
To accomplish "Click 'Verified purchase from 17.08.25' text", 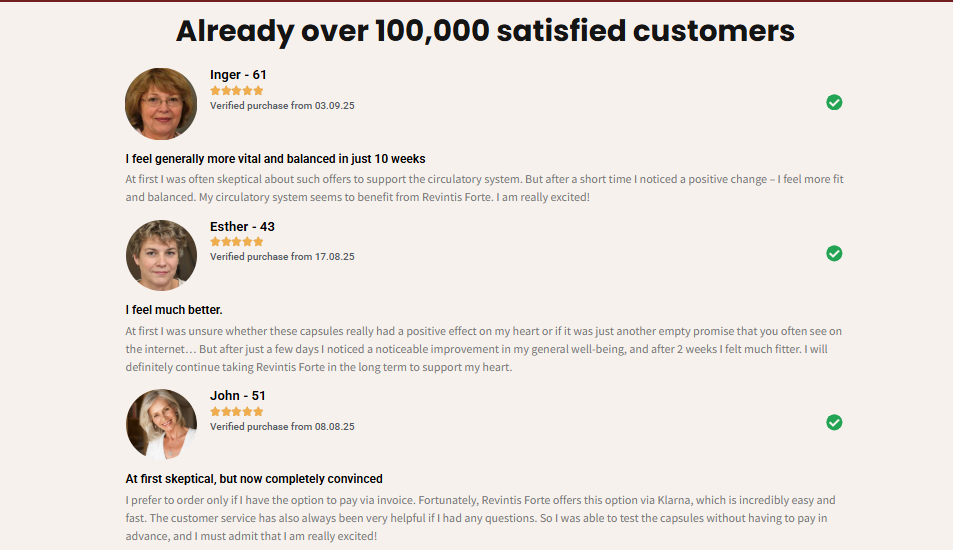I will pos(282,257).
